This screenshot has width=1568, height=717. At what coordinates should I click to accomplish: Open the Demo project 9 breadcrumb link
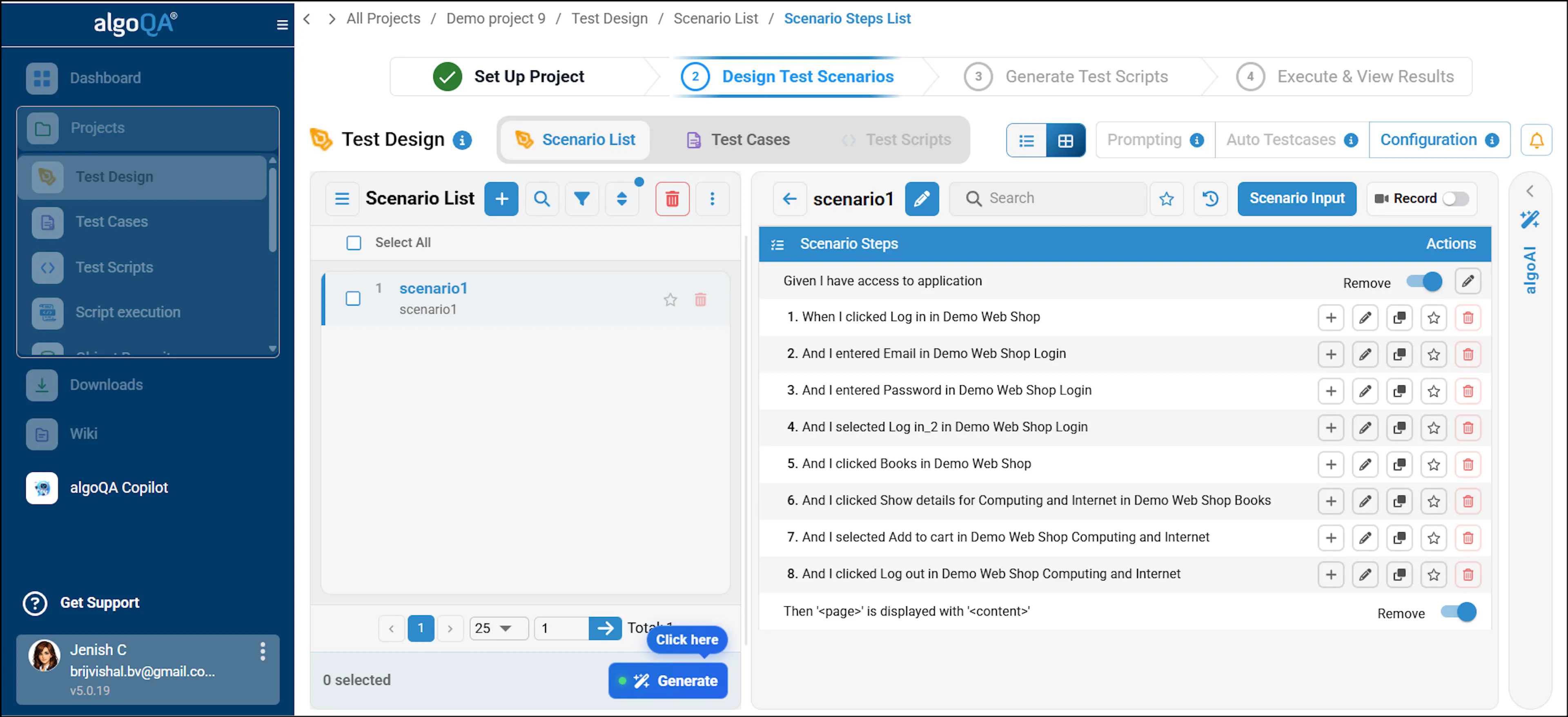(x=495, y=19)
